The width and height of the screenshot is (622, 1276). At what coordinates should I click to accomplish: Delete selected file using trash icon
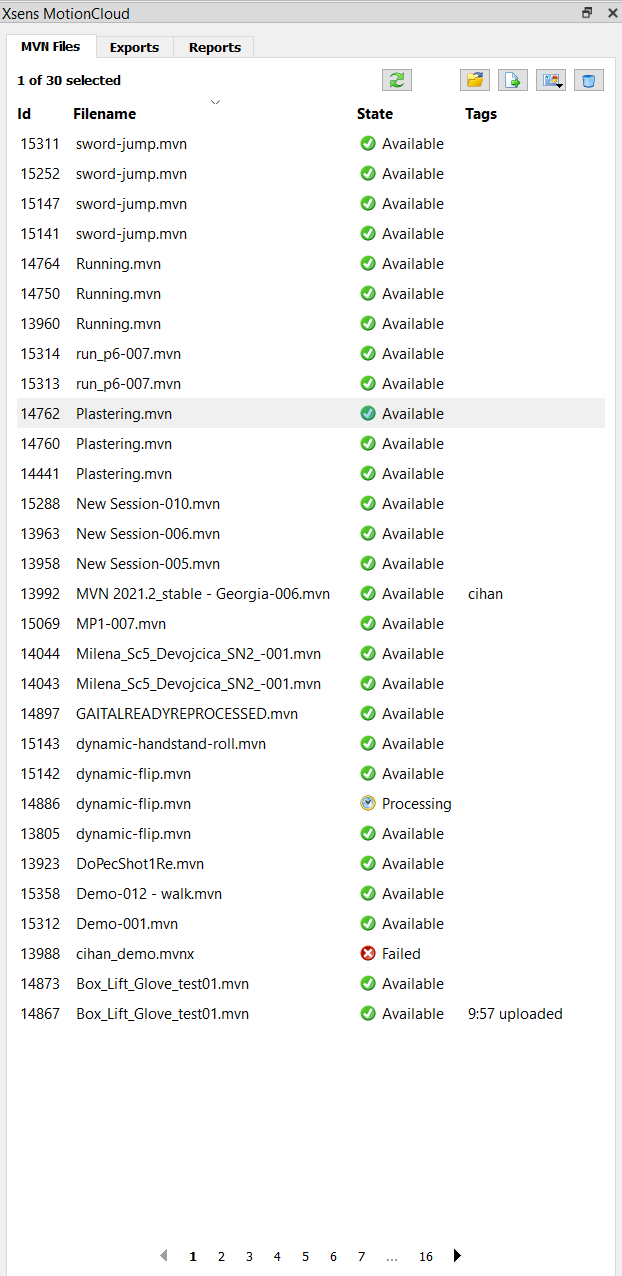[589, 79]
